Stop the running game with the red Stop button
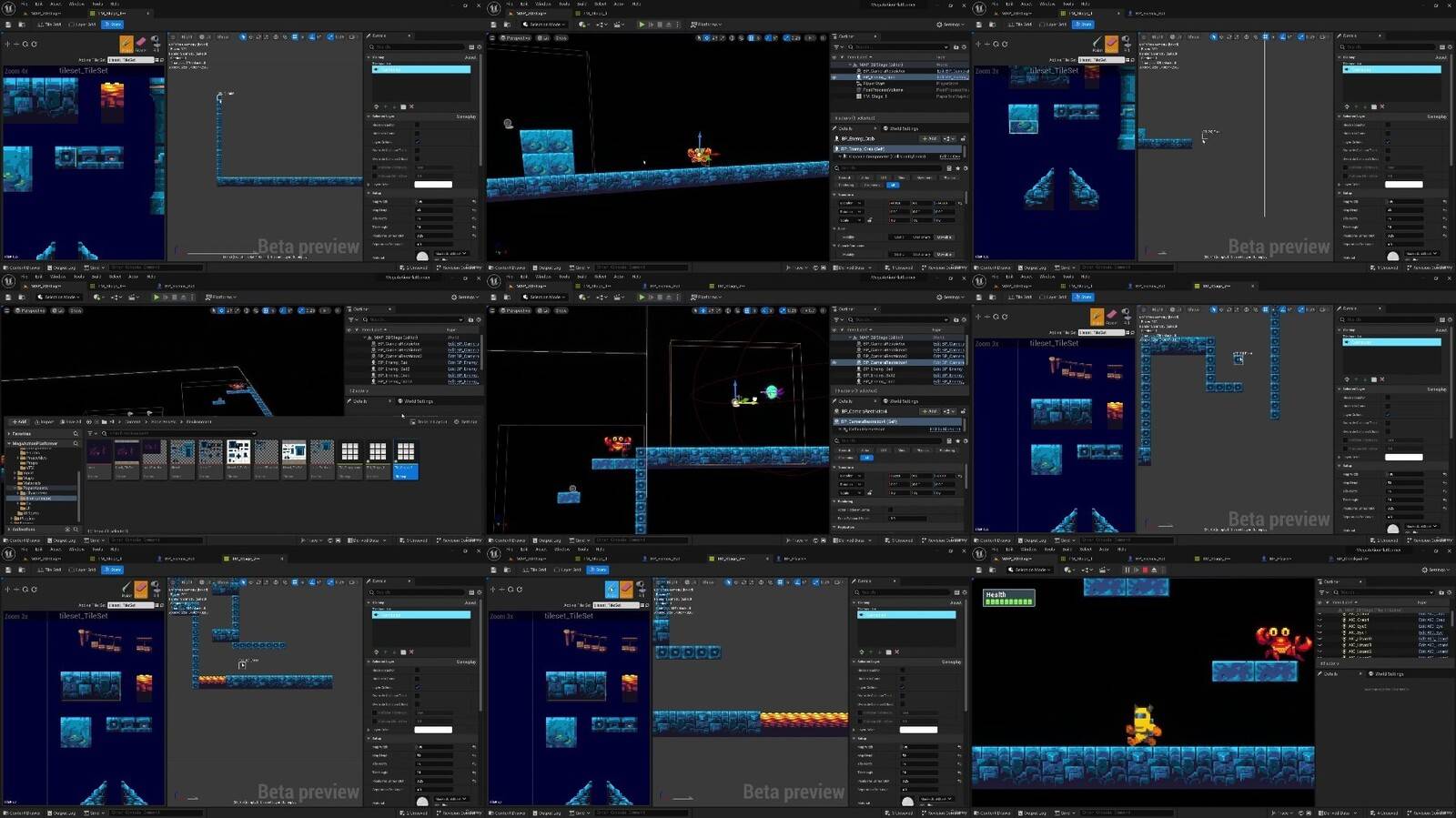The image size is (1456, 818). (1145, 571)
